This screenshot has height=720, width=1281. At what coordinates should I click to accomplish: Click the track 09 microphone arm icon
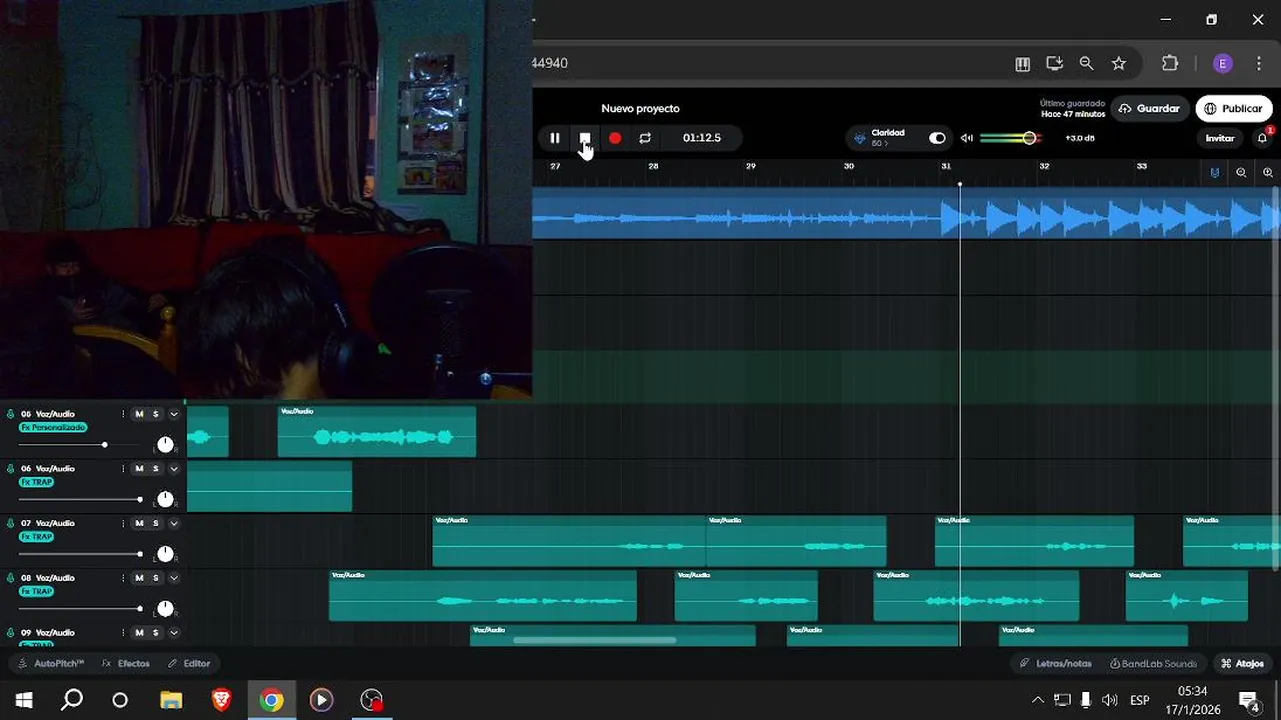tap(10, 633)
